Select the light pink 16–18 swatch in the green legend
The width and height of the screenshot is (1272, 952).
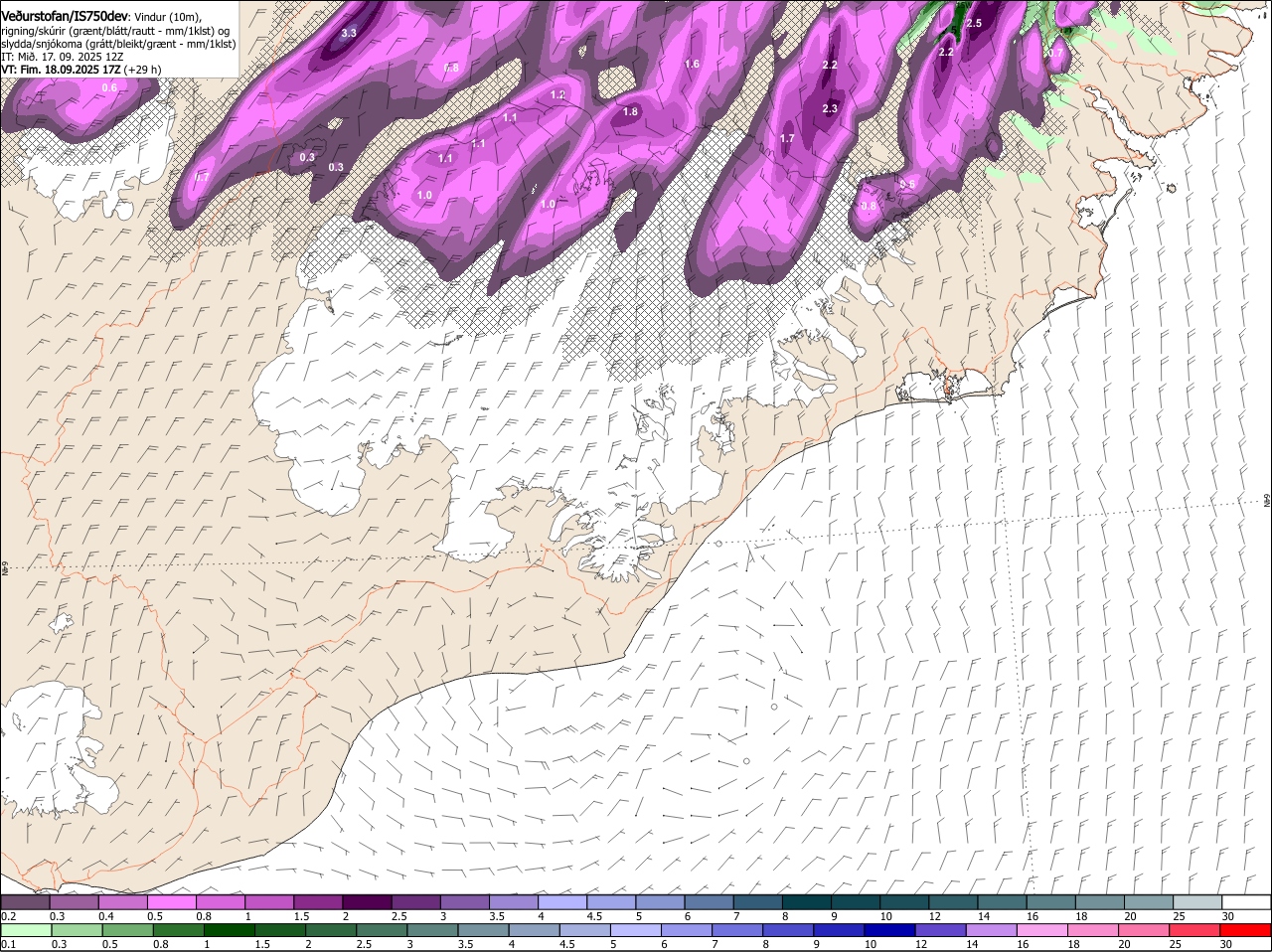click(1043, 930)
